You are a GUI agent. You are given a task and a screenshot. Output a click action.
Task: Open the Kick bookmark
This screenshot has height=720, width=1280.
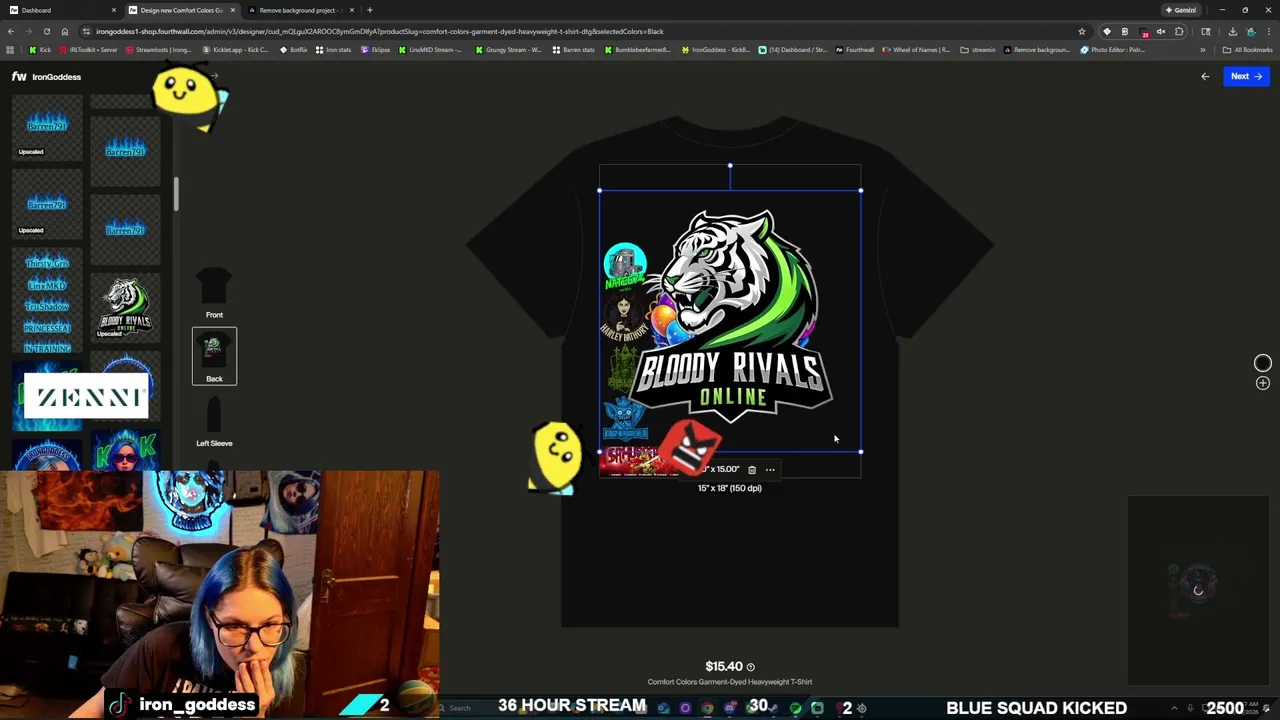40,49
